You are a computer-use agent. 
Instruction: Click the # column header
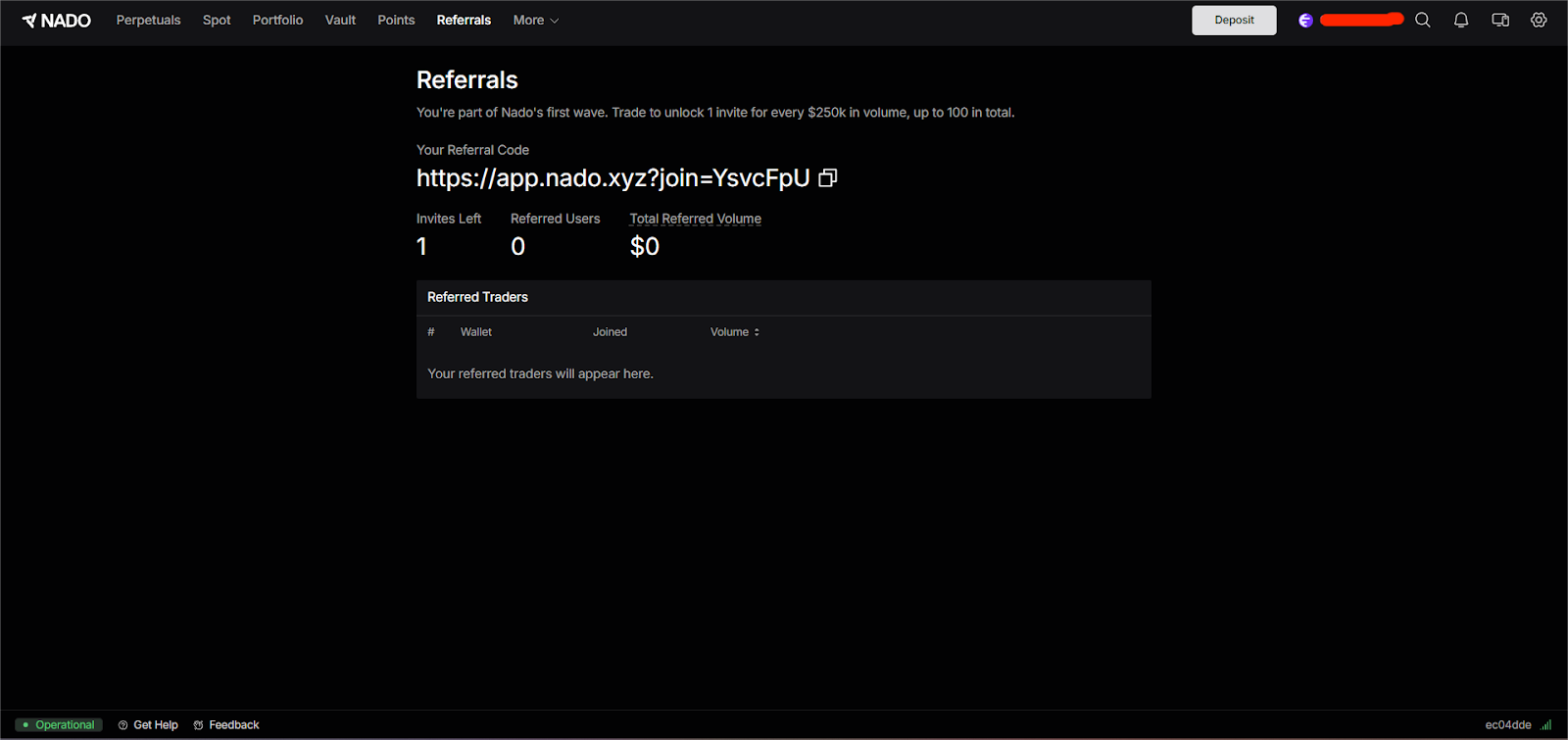click(431, 332)
